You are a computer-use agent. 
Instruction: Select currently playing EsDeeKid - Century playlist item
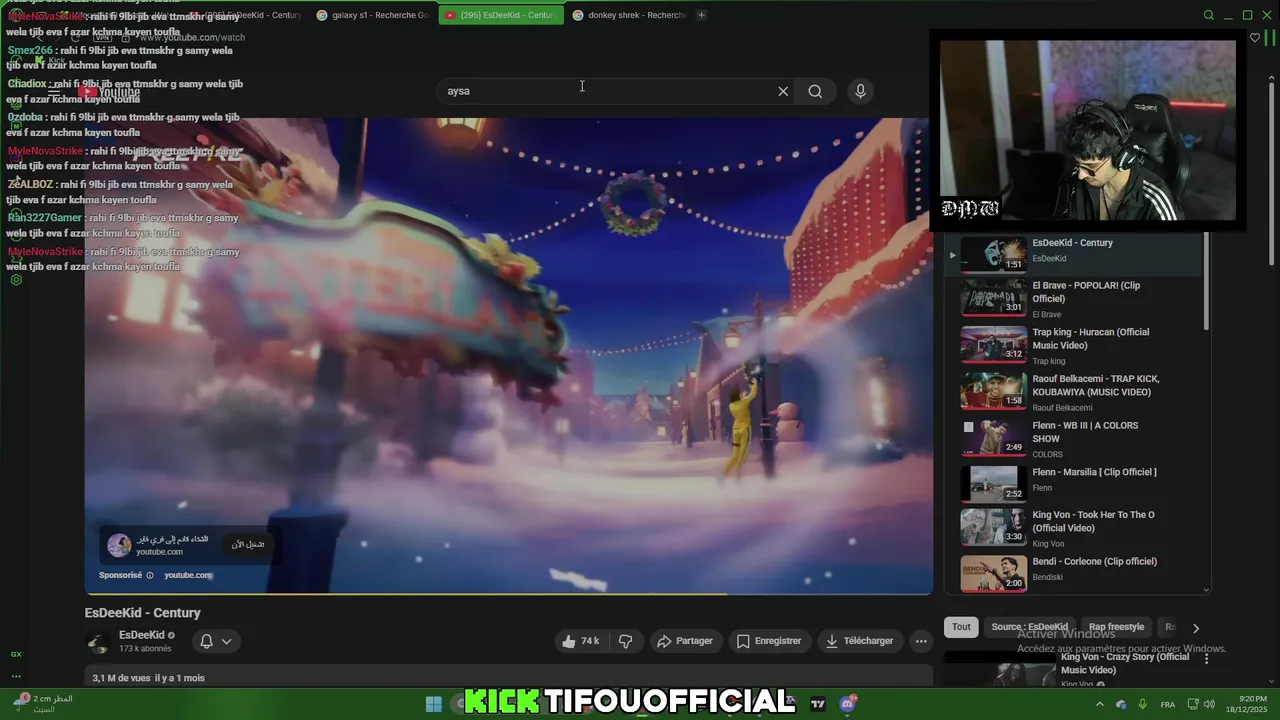point(1074,254)
